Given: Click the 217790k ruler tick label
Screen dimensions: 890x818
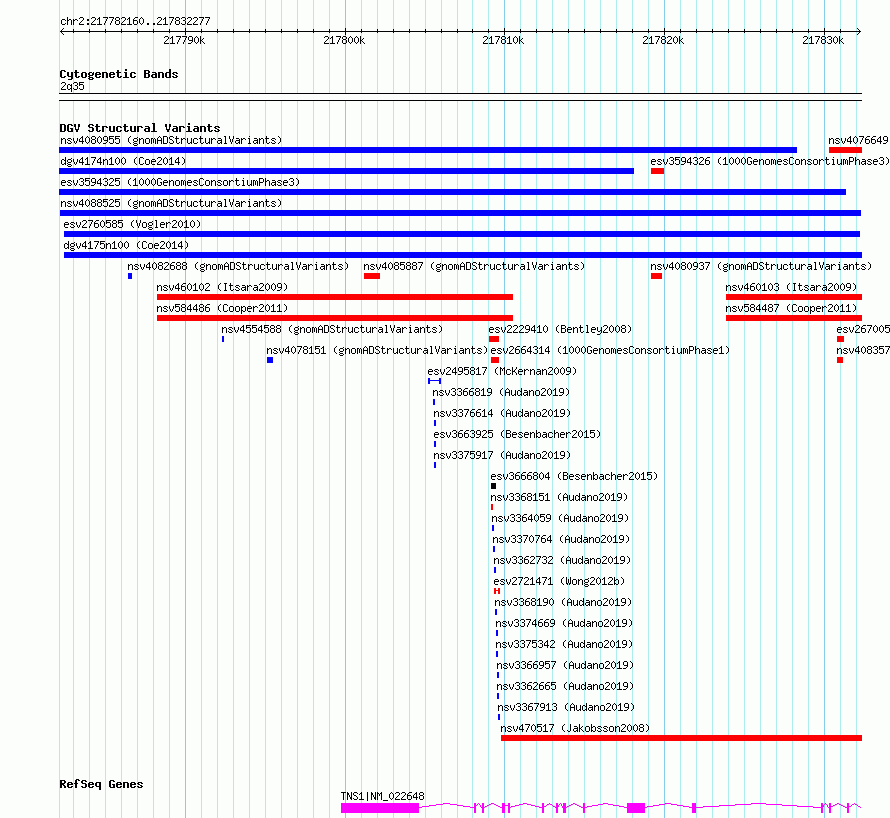Looking at the screenshot, I should click(184, 40).
